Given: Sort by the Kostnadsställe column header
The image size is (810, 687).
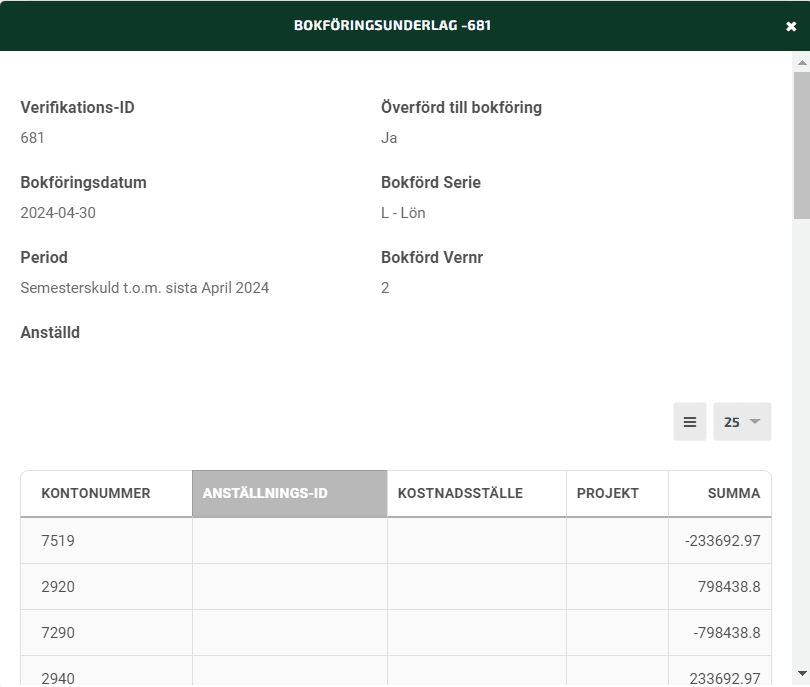Looking at the screenshot, I should [460, 493].
